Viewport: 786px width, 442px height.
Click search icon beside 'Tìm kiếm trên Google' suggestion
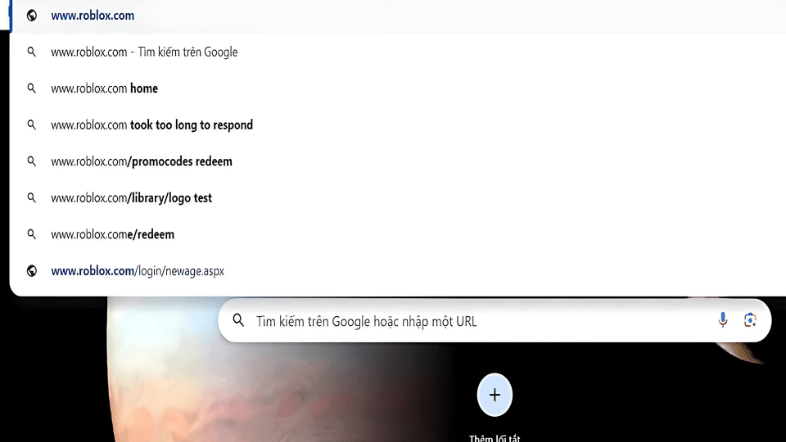point(32,52)
